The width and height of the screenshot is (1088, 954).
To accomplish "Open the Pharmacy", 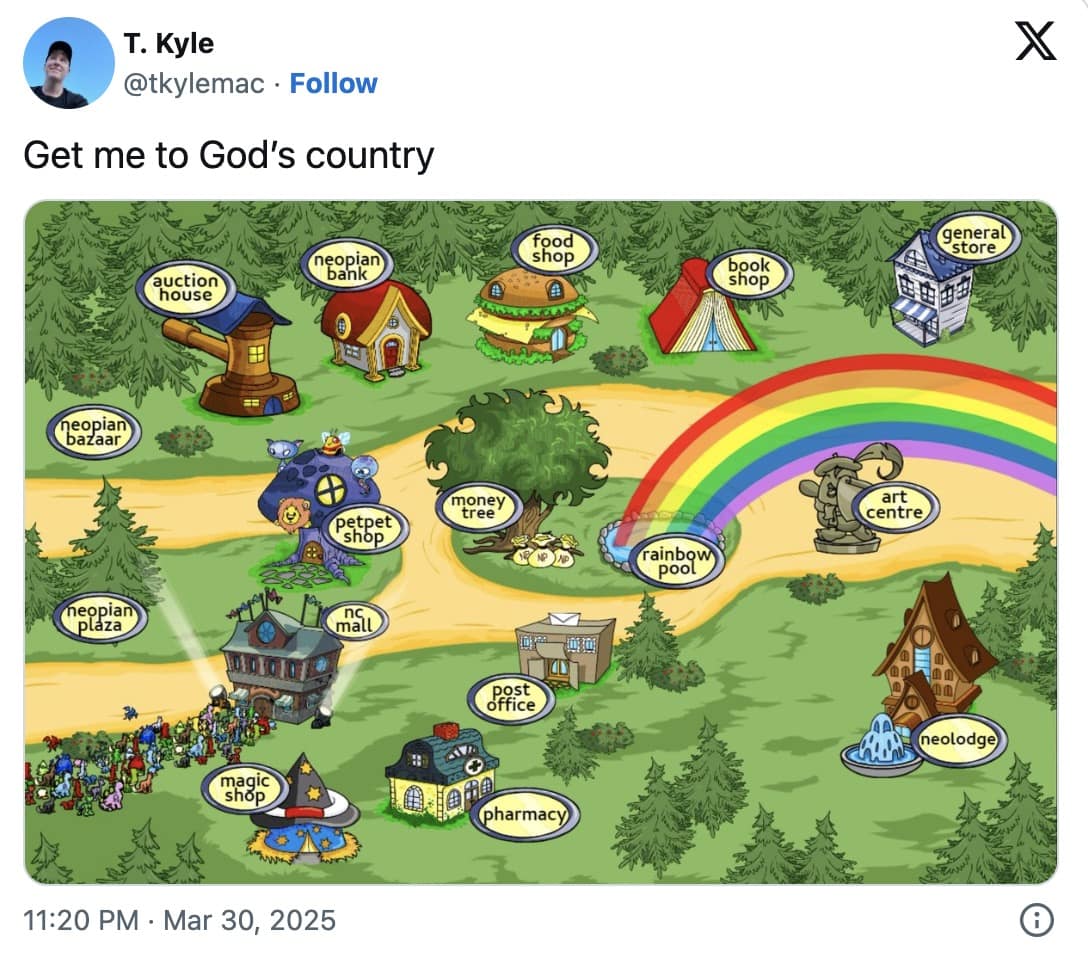I will [440, 780].
